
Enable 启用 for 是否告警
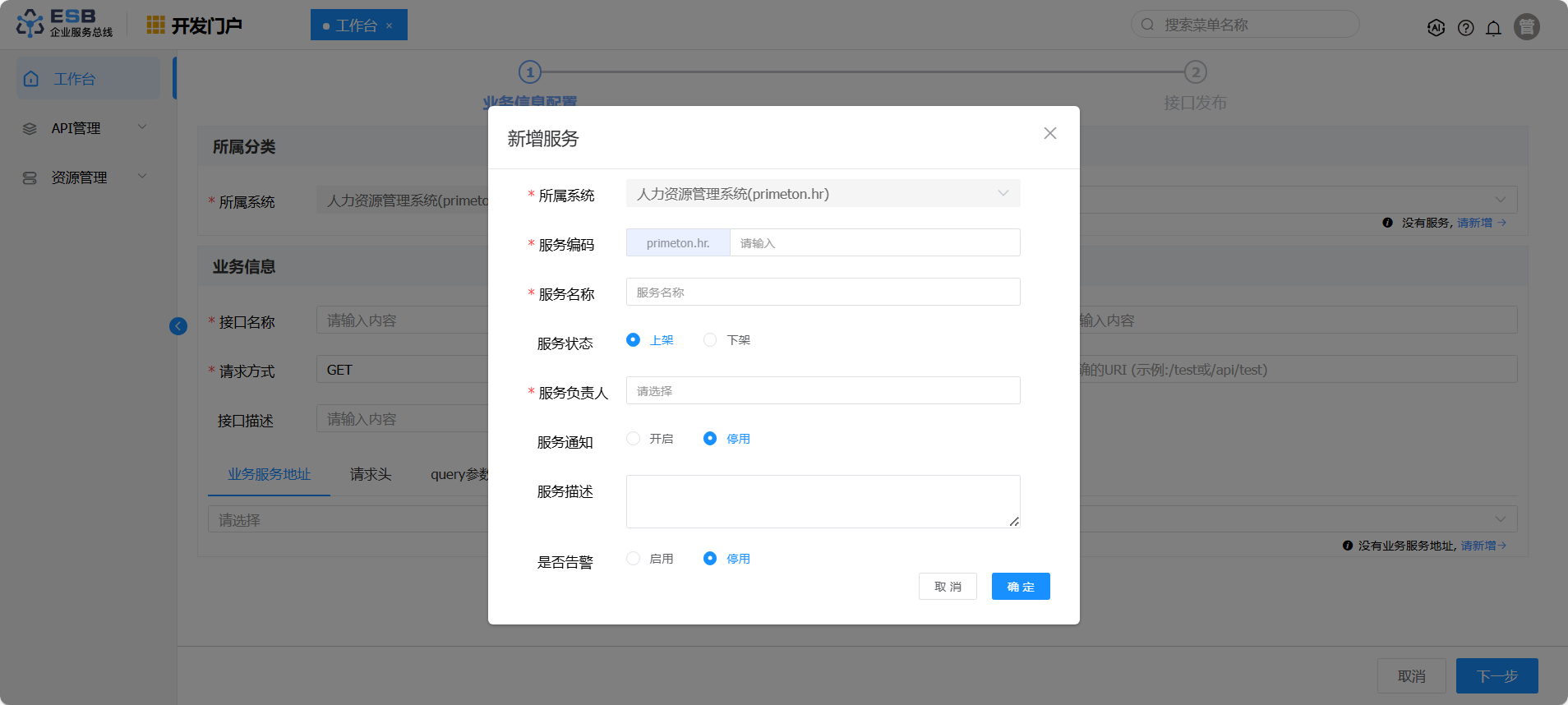(x=633, y=559)
